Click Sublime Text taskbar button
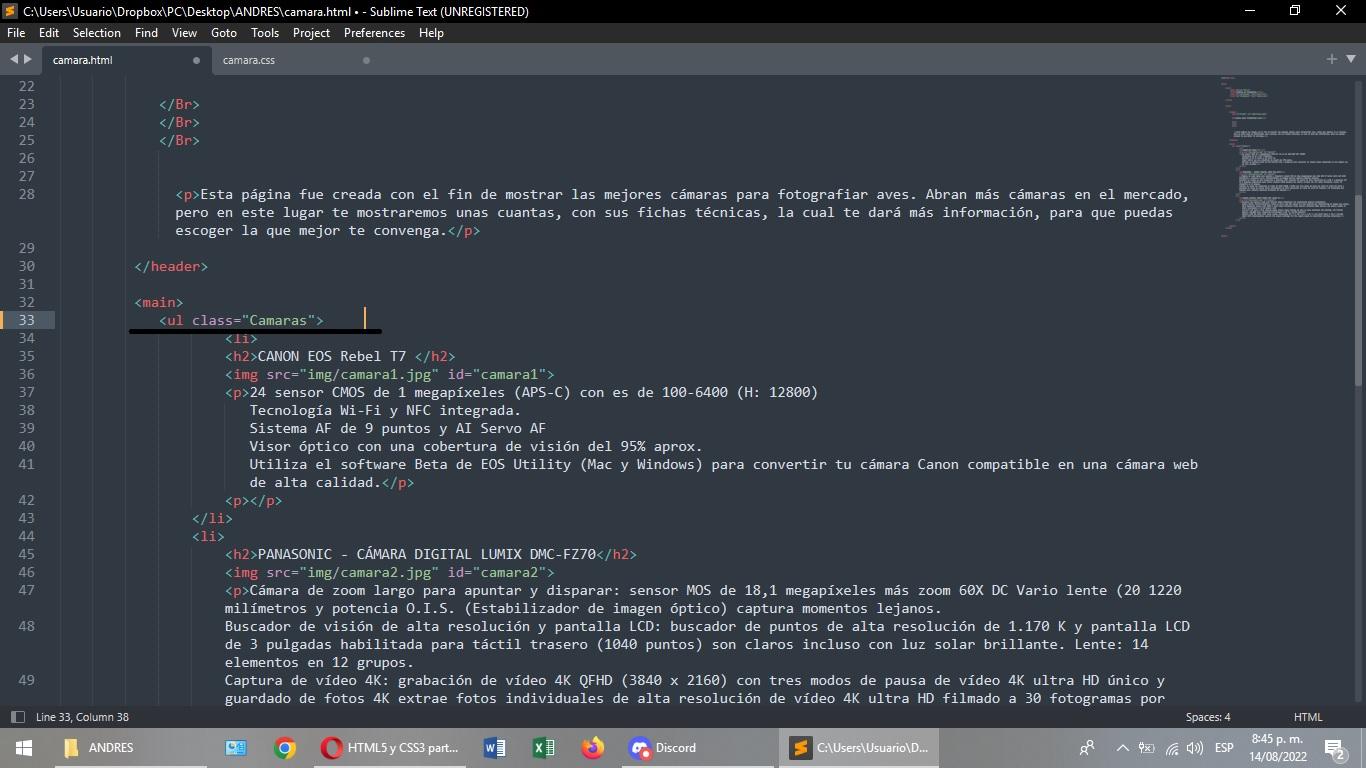 858,748
